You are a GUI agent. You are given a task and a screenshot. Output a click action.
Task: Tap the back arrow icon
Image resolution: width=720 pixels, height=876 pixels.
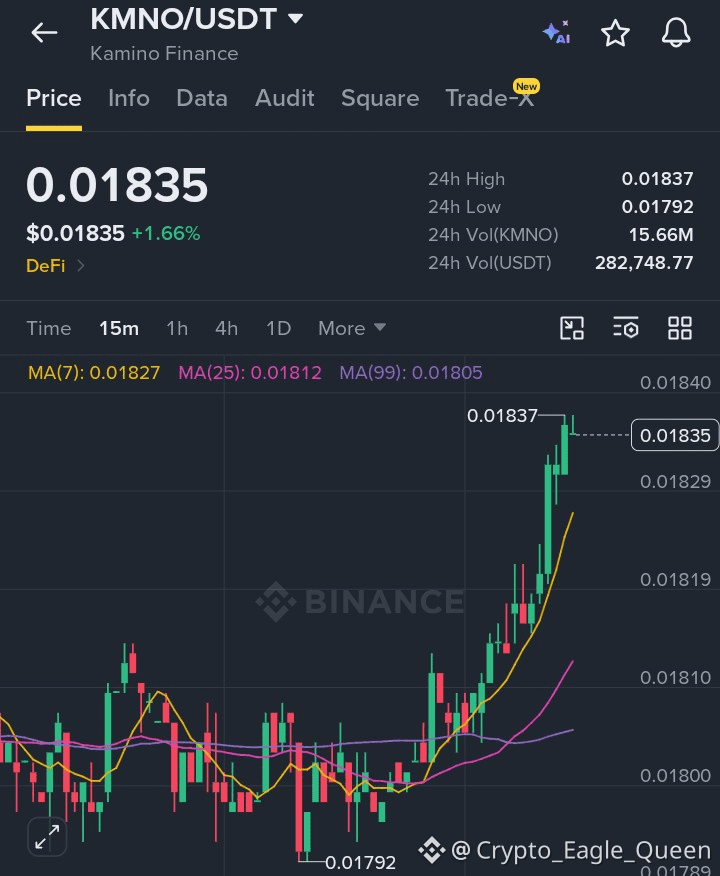click(x=44, y=33)
